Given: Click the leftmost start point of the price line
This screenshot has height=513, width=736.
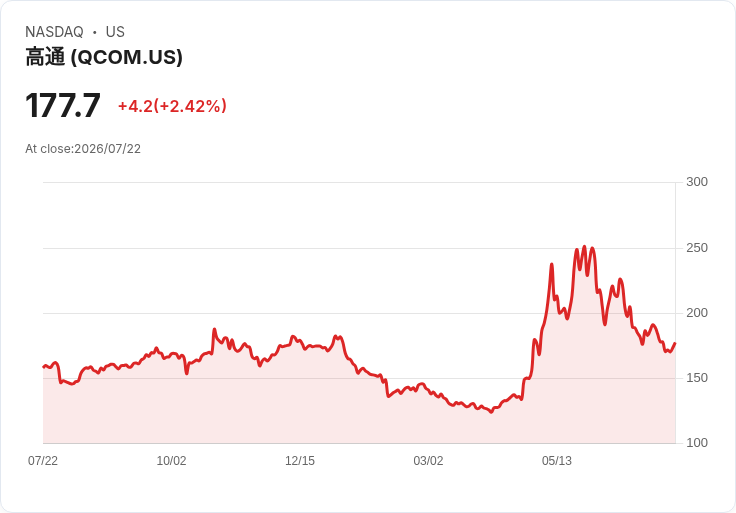Looking at the screenshot, I should pyautogui.click(x=44, y=367).
